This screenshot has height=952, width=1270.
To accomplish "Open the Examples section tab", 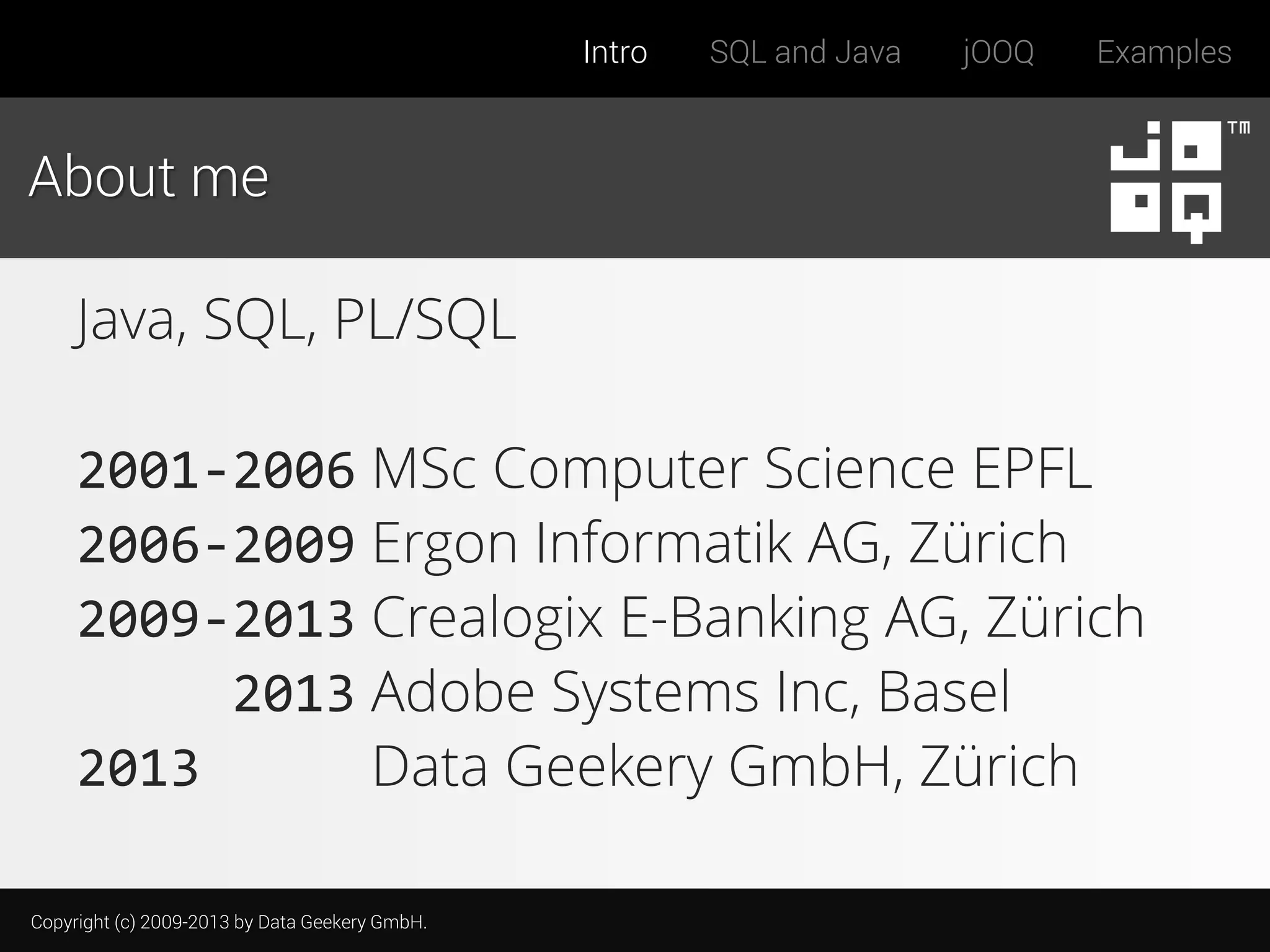I will tap(1164, 53).
